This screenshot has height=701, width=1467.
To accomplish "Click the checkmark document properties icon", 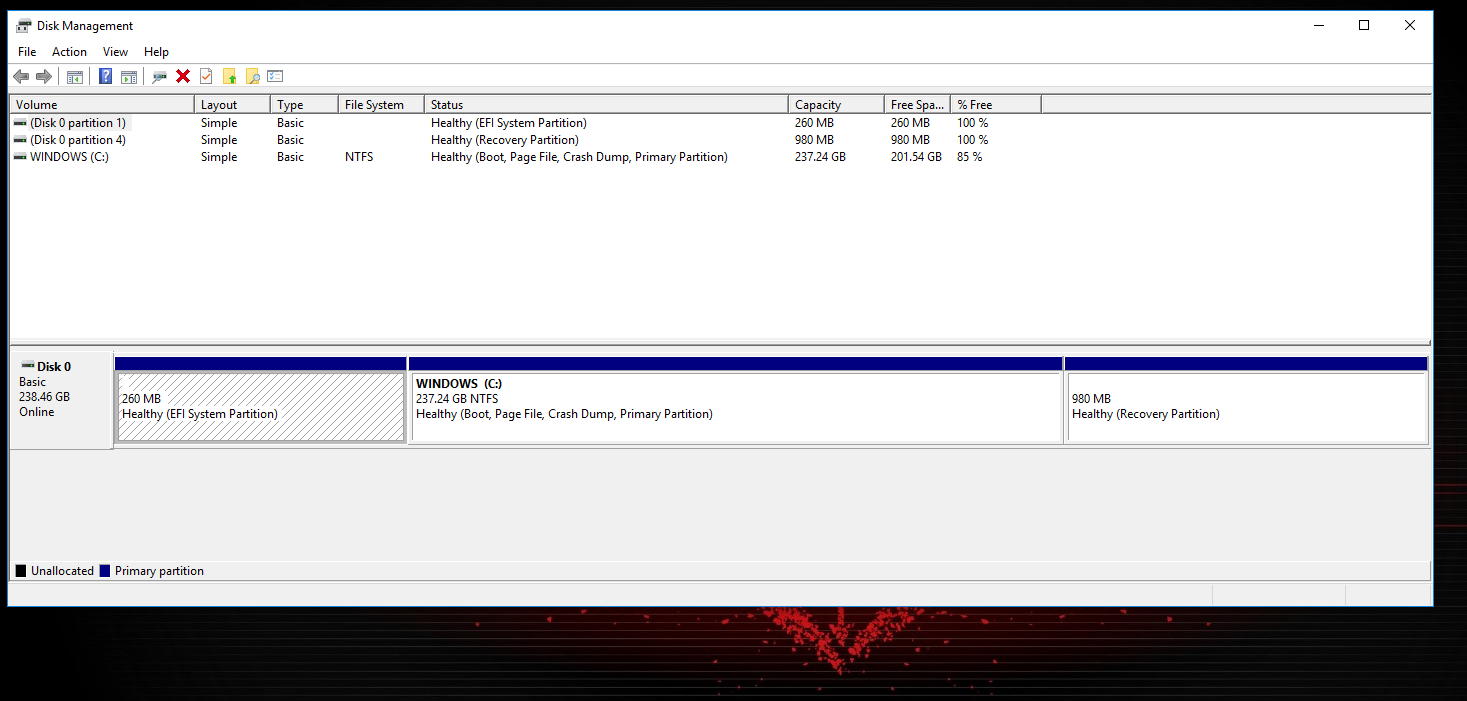I will [206, 76].
